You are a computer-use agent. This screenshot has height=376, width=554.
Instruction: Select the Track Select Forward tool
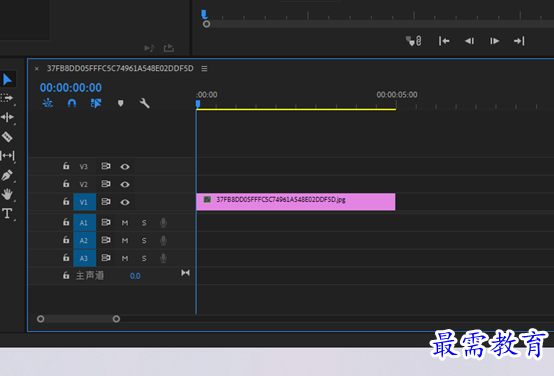(7, 98)
